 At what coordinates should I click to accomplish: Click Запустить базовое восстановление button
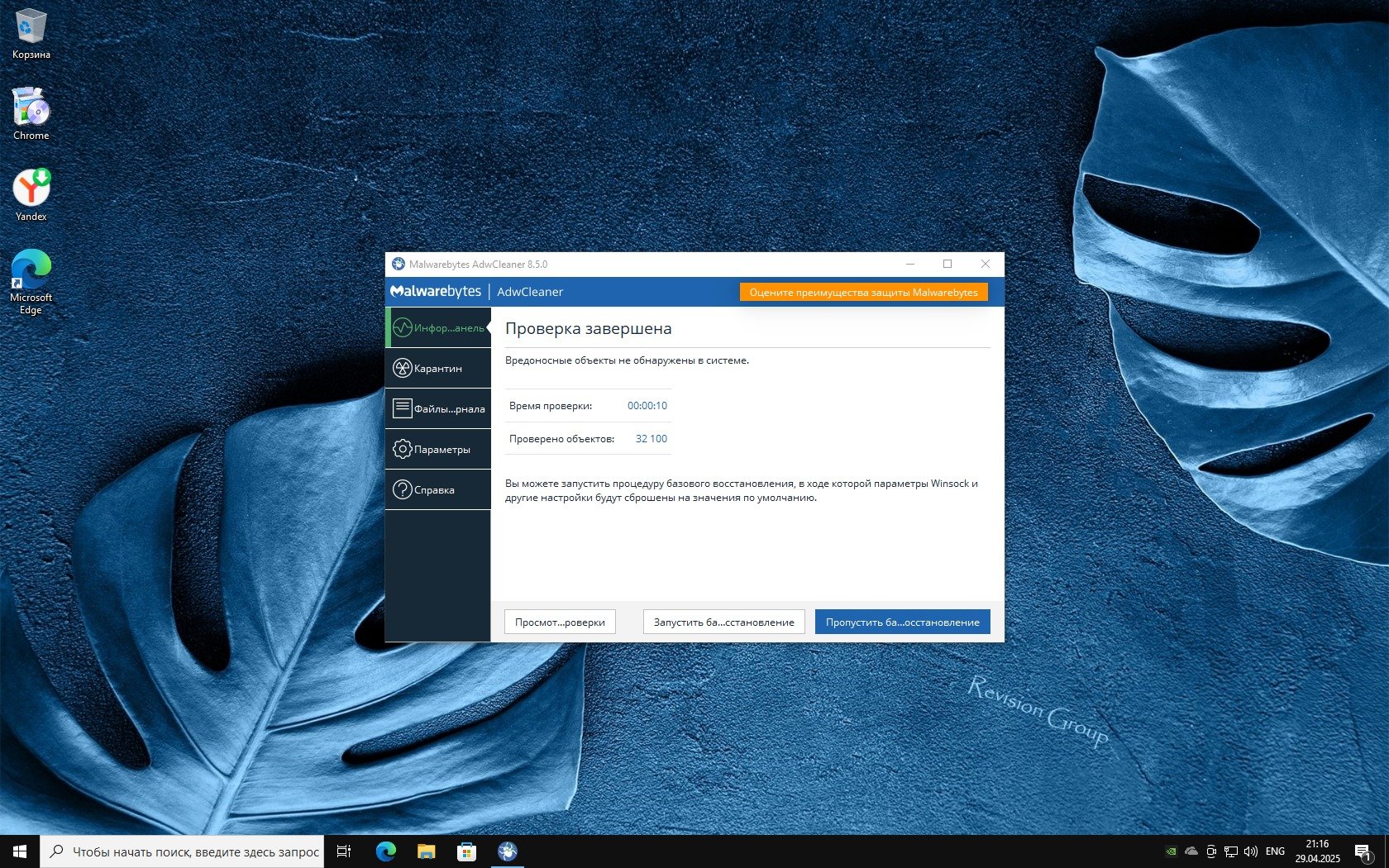[x=723, y=622]
